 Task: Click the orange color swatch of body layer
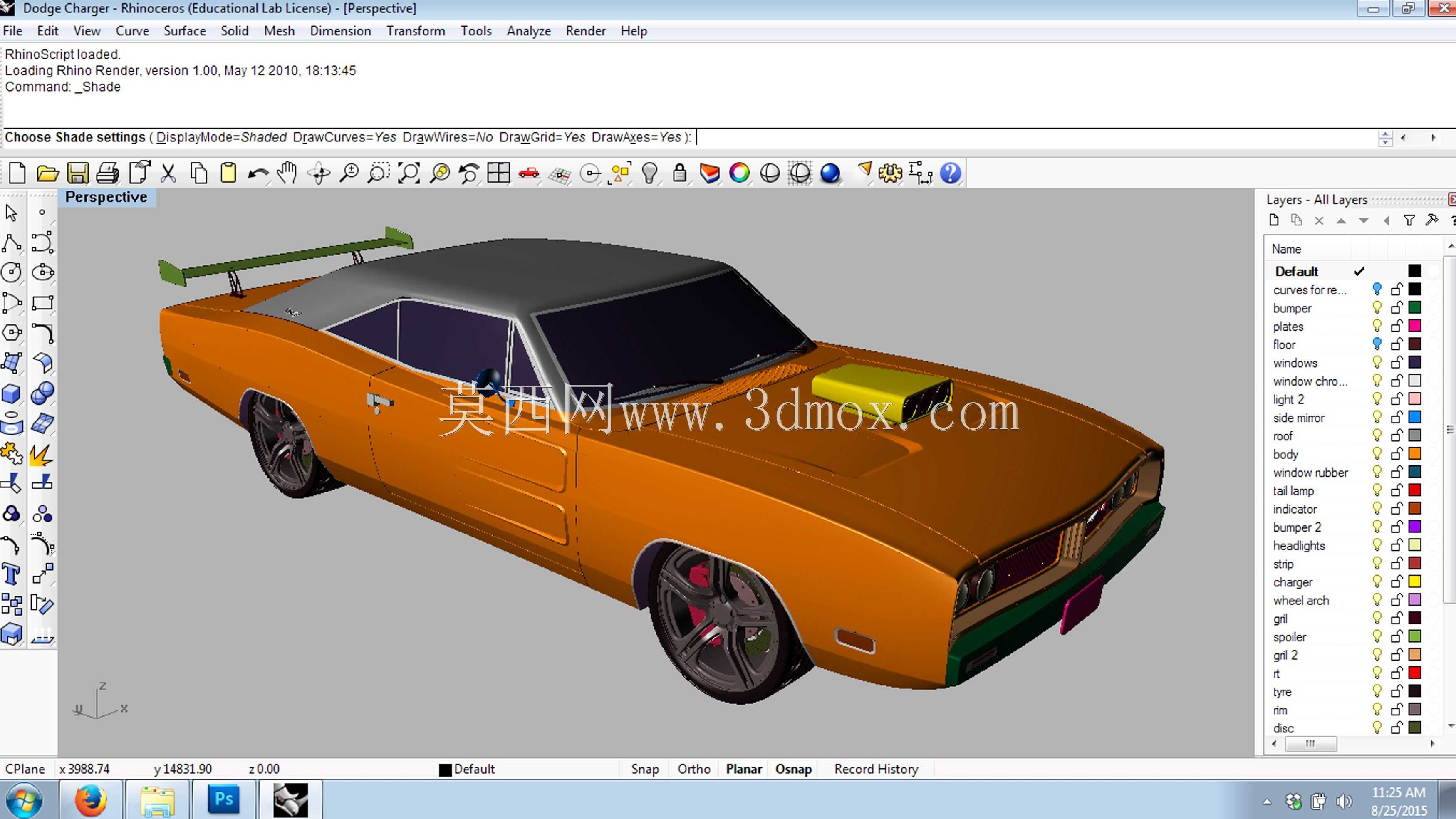pos(1415,454)
